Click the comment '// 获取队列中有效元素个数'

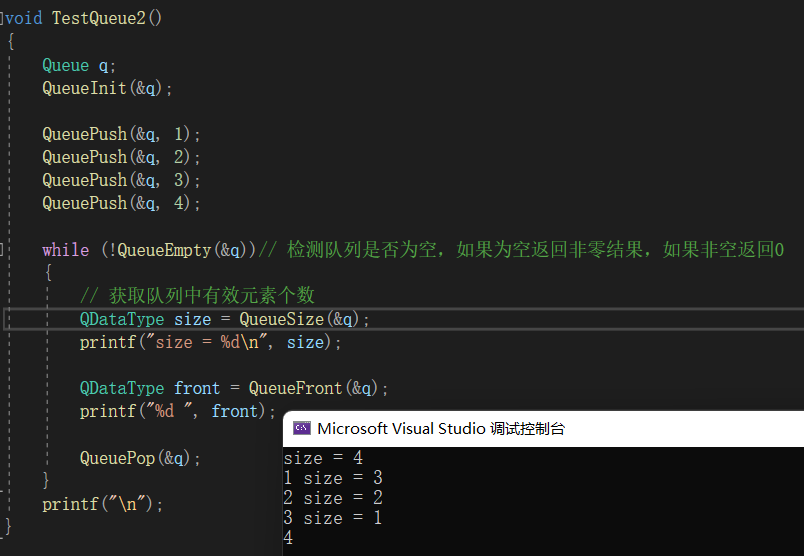[197, 295]
